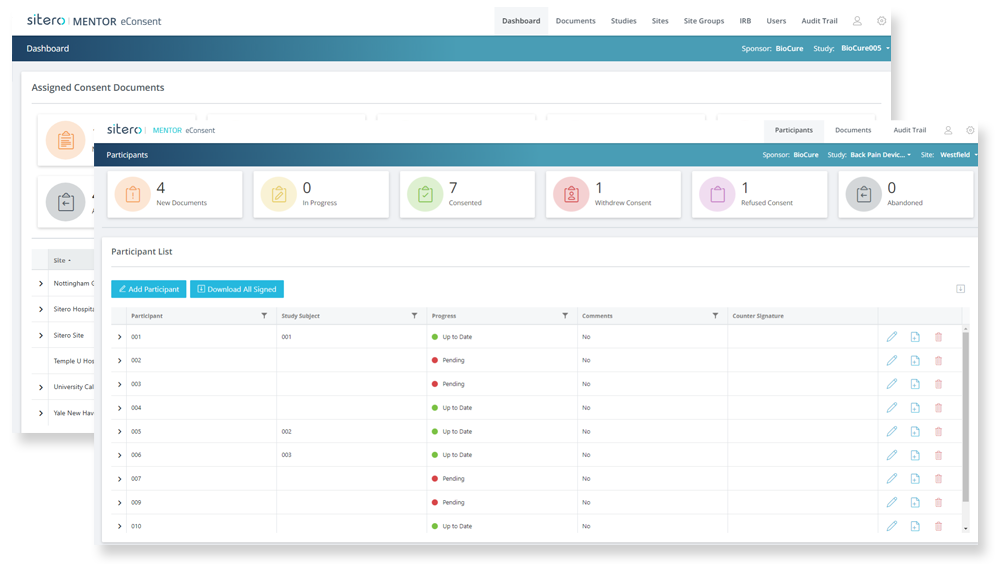Click the export icon above participant table
This screenshot has width=1007, height=564.
(960, 289)
